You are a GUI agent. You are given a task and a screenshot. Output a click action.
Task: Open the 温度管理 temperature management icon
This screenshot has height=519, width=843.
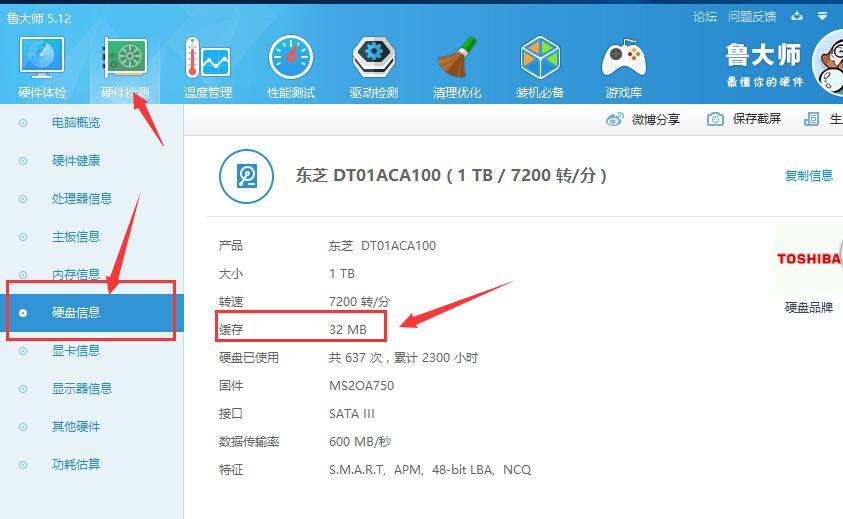(x=208, y=57)
